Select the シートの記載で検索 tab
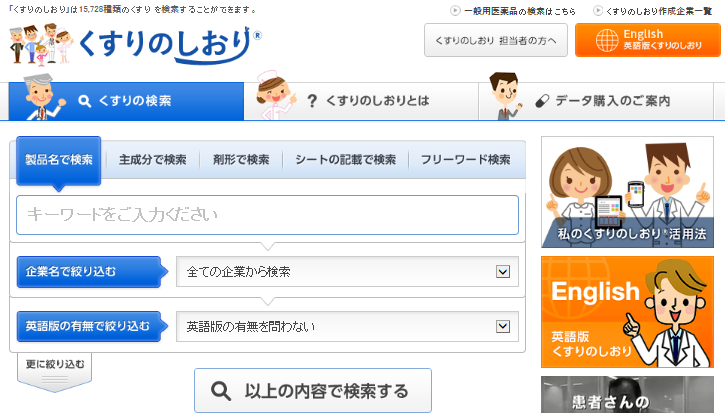This screenshot has height=413, width=725. [345, 160]
